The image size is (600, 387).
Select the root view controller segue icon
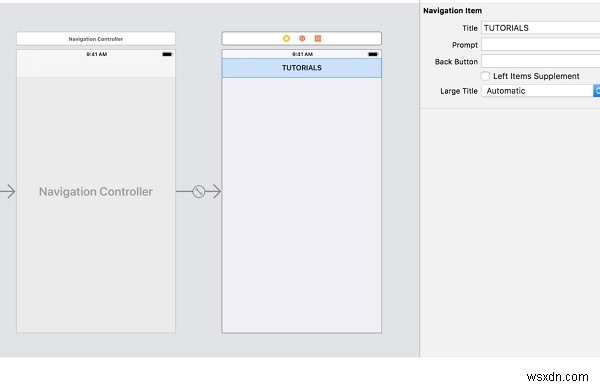pyautogui.click(x=199, y=191)
